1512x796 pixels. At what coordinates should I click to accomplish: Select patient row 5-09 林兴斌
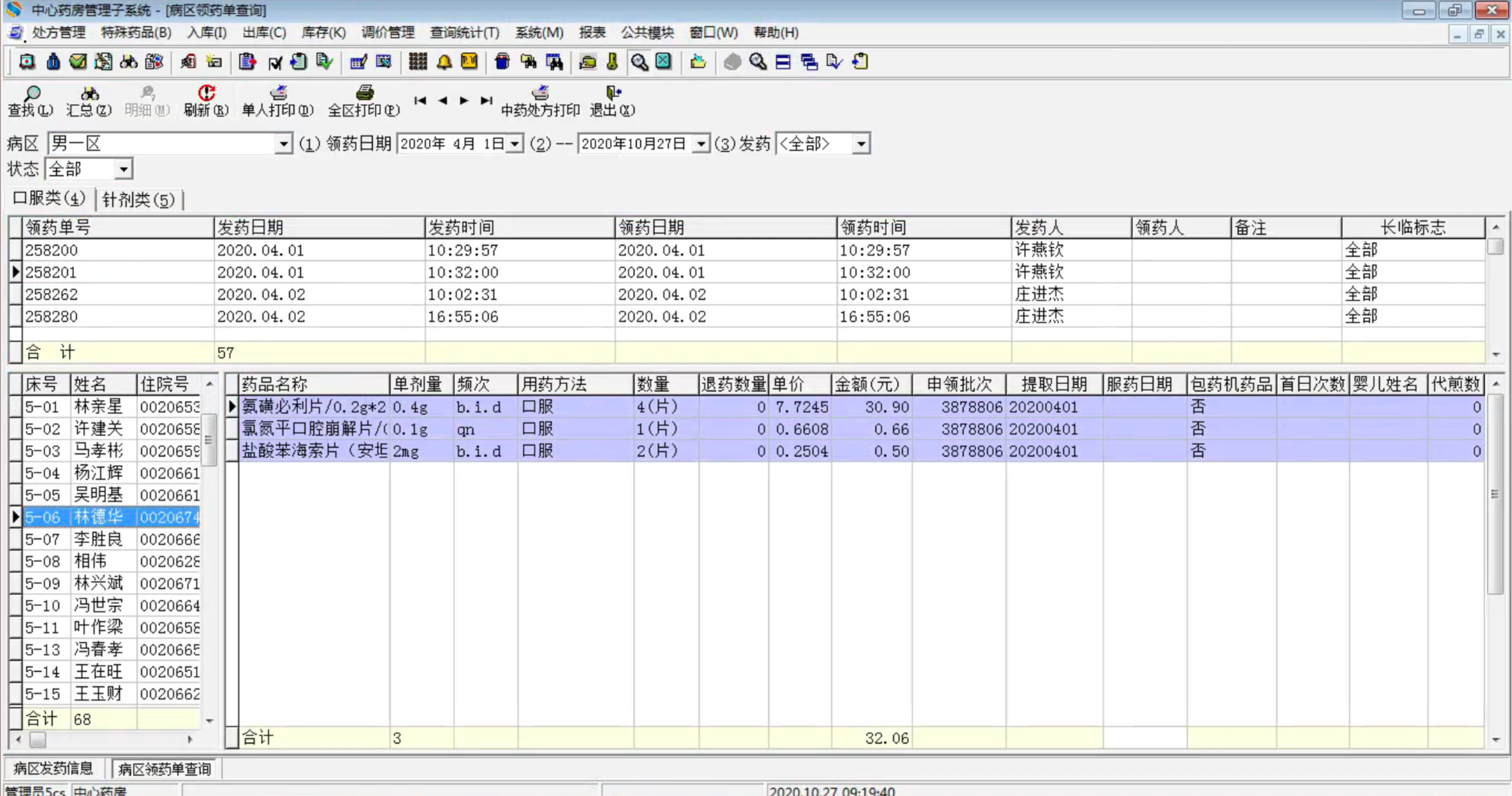[98, 584]
